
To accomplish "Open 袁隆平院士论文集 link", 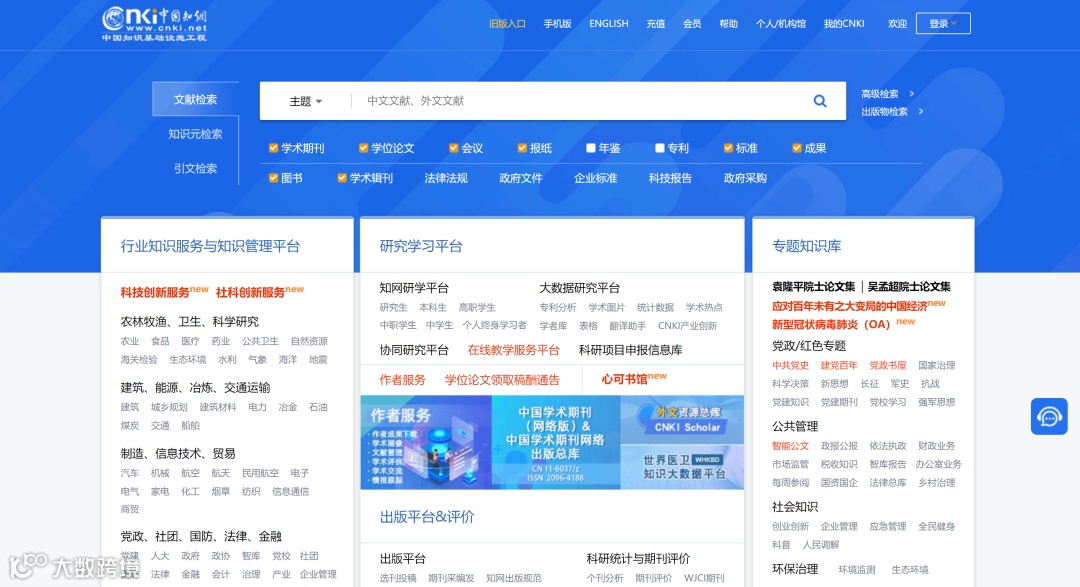I will pos(813,287).
